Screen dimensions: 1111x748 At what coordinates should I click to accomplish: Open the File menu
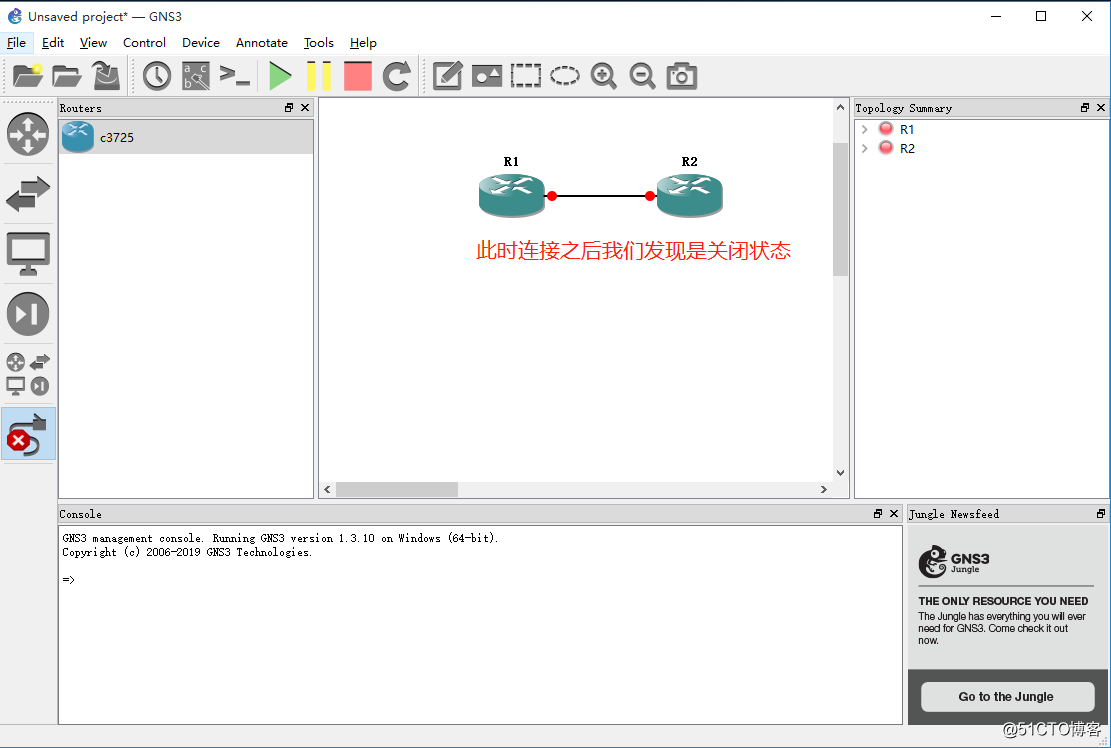16,42
